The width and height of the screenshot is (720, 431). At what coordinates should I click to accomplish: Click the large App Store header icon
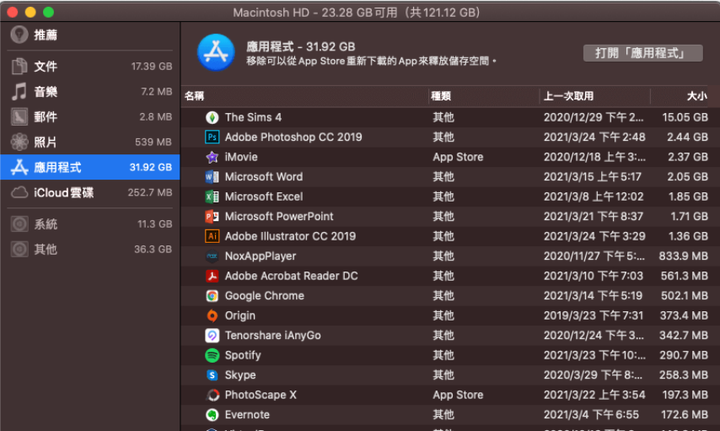(216, 52)
